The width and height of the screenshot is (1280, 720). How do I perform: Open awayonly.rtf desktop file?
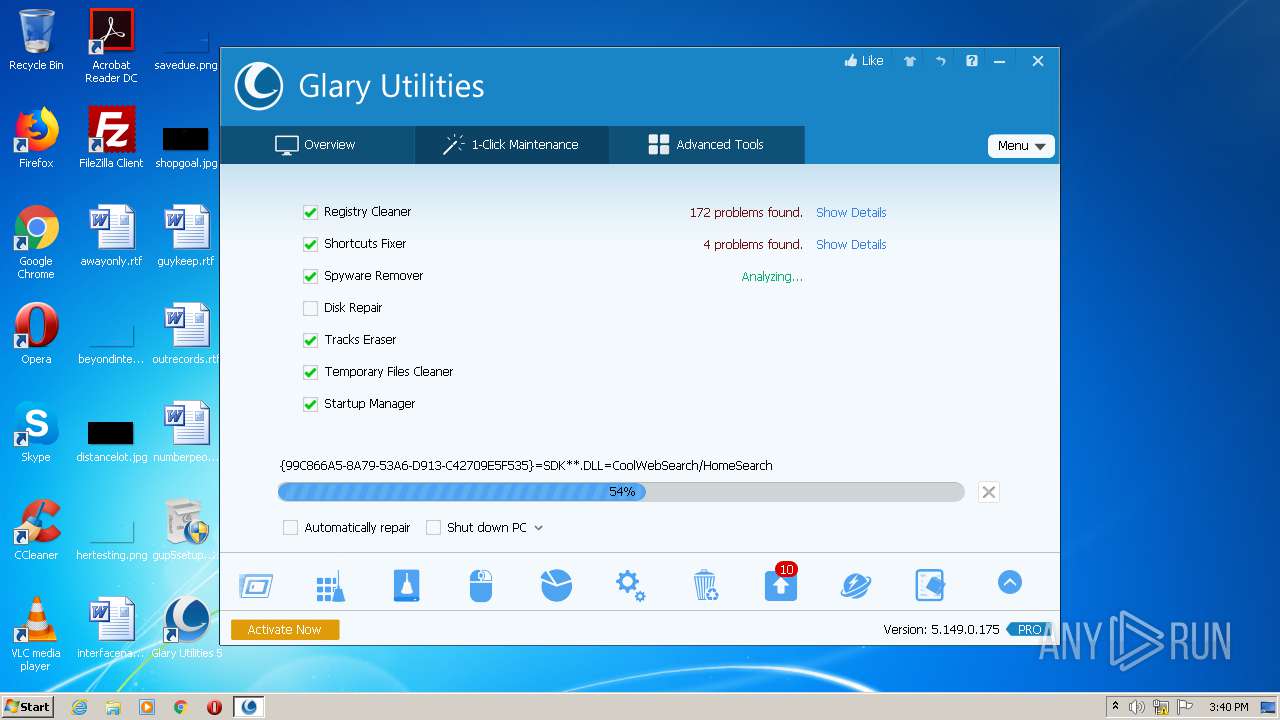pyautogui.click(x=112, y=236)
